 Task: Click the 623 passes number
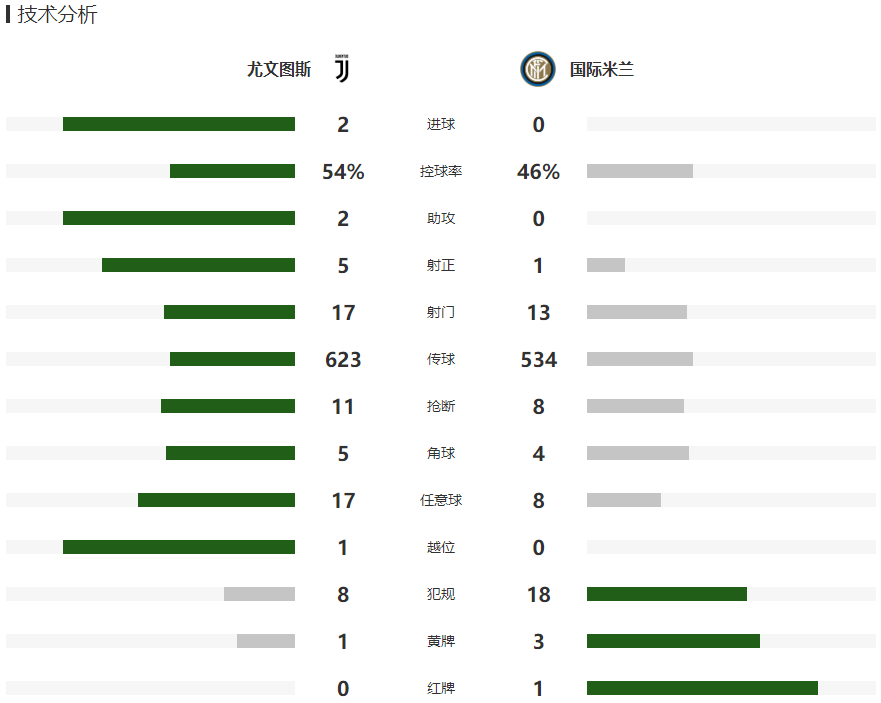tap(343, 359)
